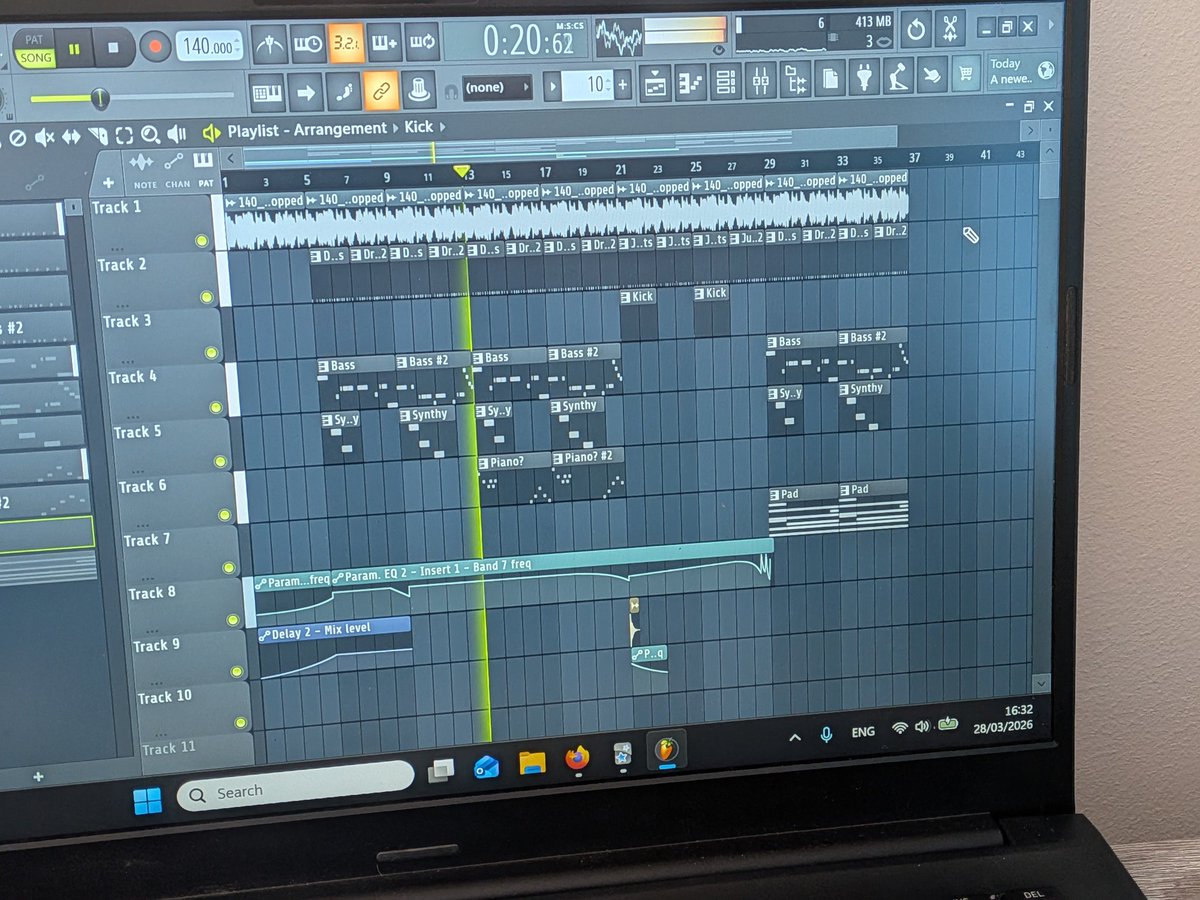The width and height of the screenshot is (1200, 900).
Task: Click the left arrow at timeline overview start
Action: pos(231,157)
